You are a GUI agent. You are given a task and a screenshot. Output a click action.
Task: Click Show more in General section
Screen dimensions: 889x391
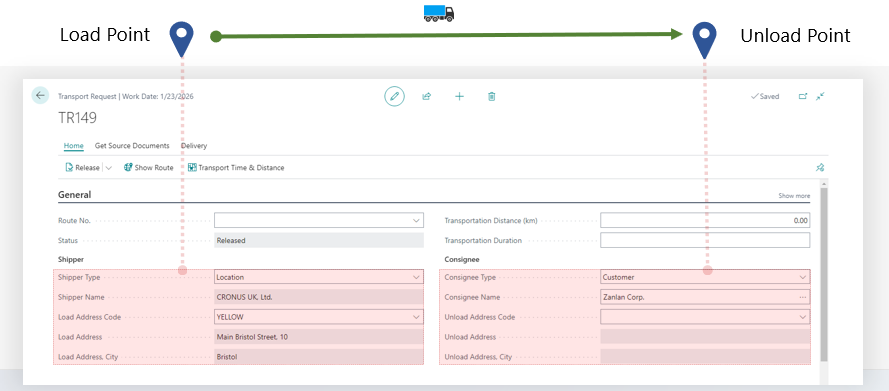click(794, 196)
